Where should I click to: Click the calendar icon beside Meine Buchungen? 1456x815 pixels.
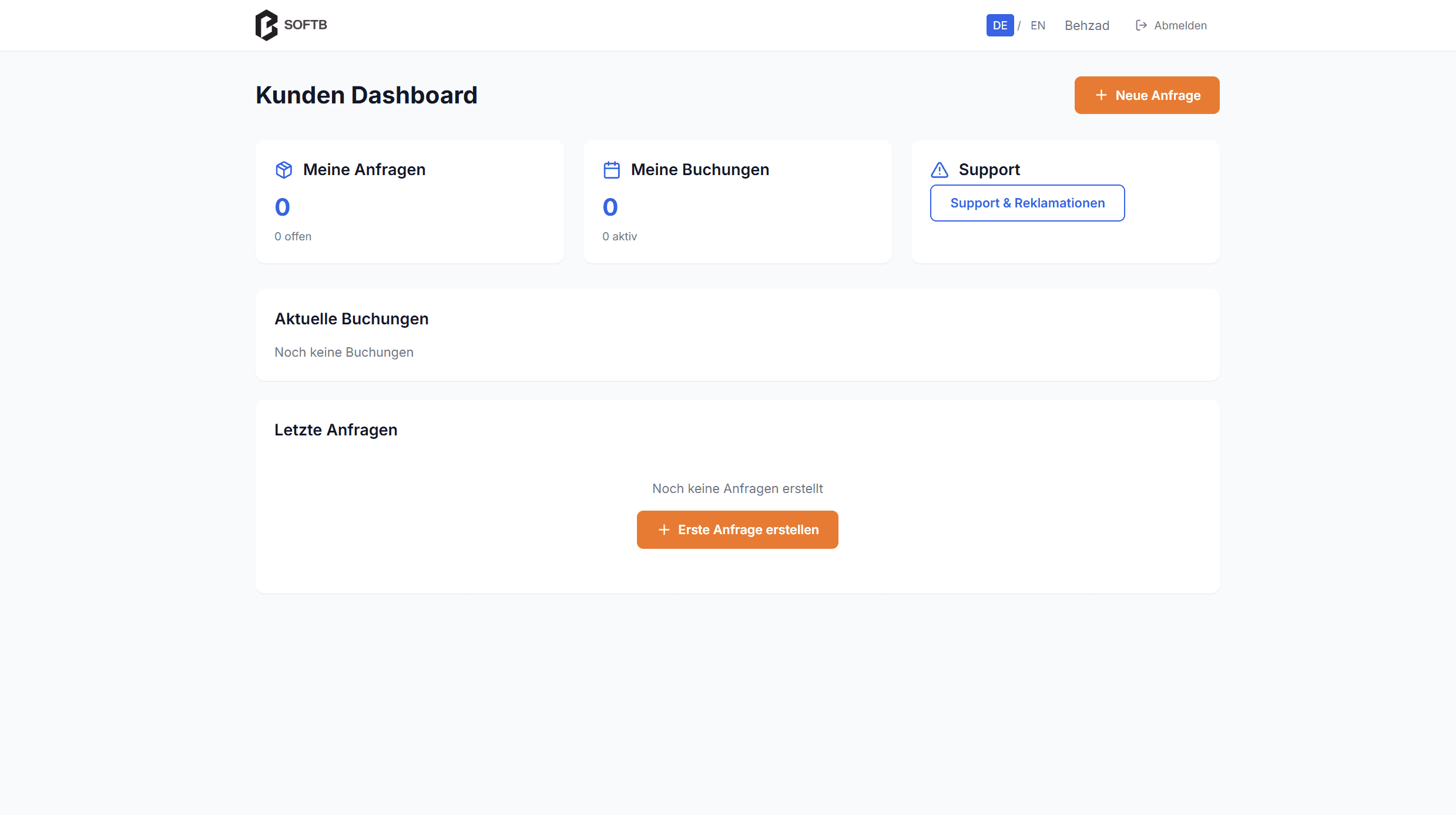(x=612, y=170)
